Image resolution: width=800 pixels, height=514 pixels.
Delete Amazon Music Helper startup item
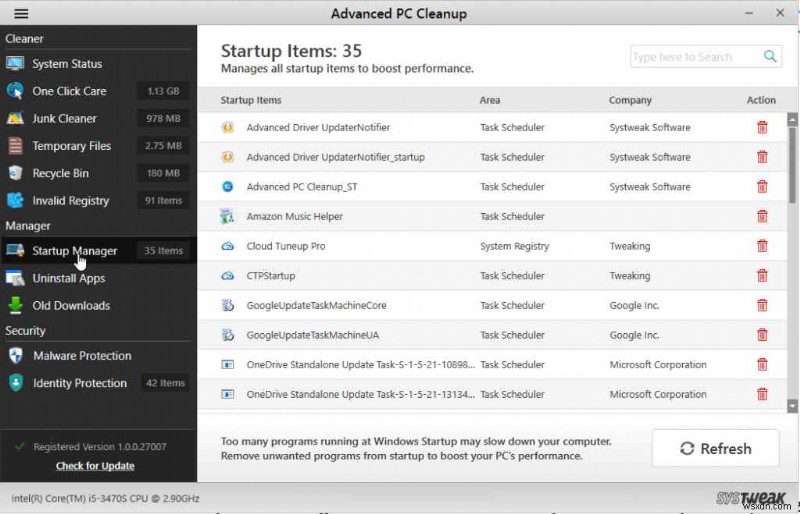pyautogui.click(x=762, y=216)
